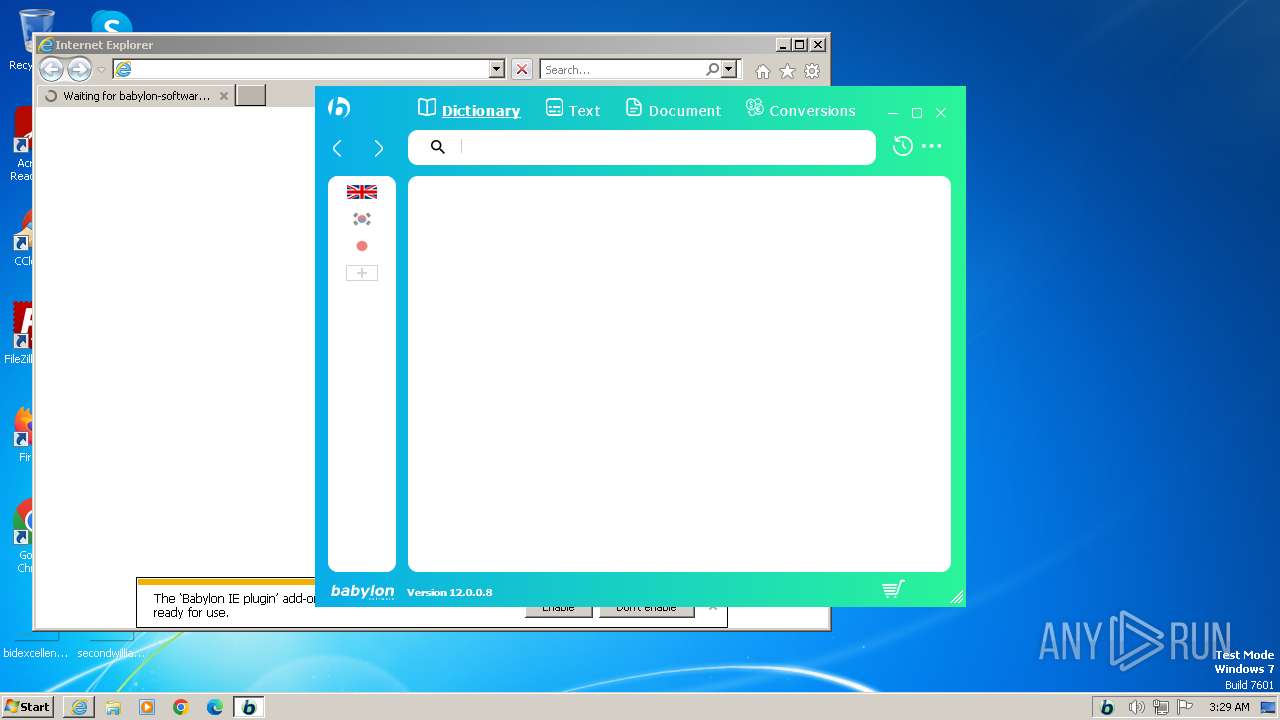Go back with the left arrow in Babylon
Image resolution: width=1280 pixels, height=720 pixels.
click(x=337, y=148)
